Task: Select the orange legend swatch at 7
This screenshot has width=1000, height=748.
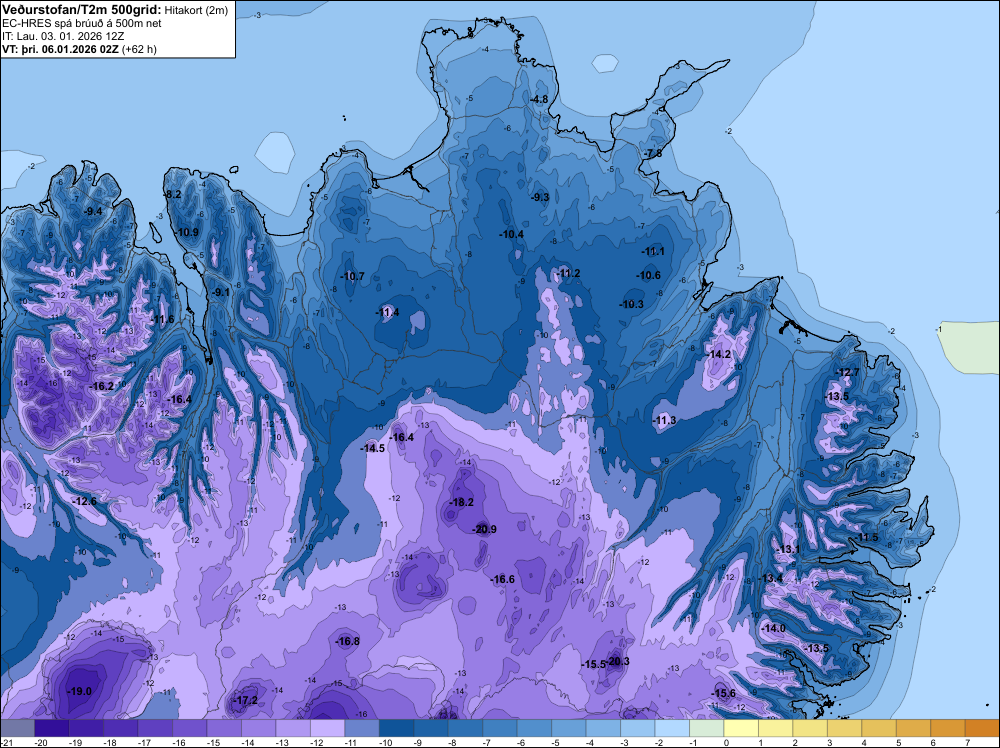Action: pos(983,728)
